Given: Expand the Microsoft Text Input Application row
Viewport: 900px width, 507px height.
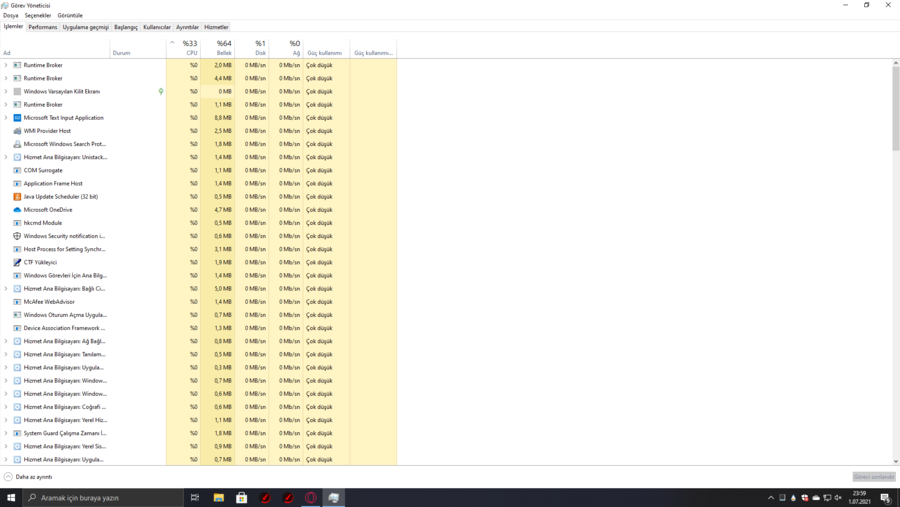Looking at the screenshot, I should tap(6, 118).
